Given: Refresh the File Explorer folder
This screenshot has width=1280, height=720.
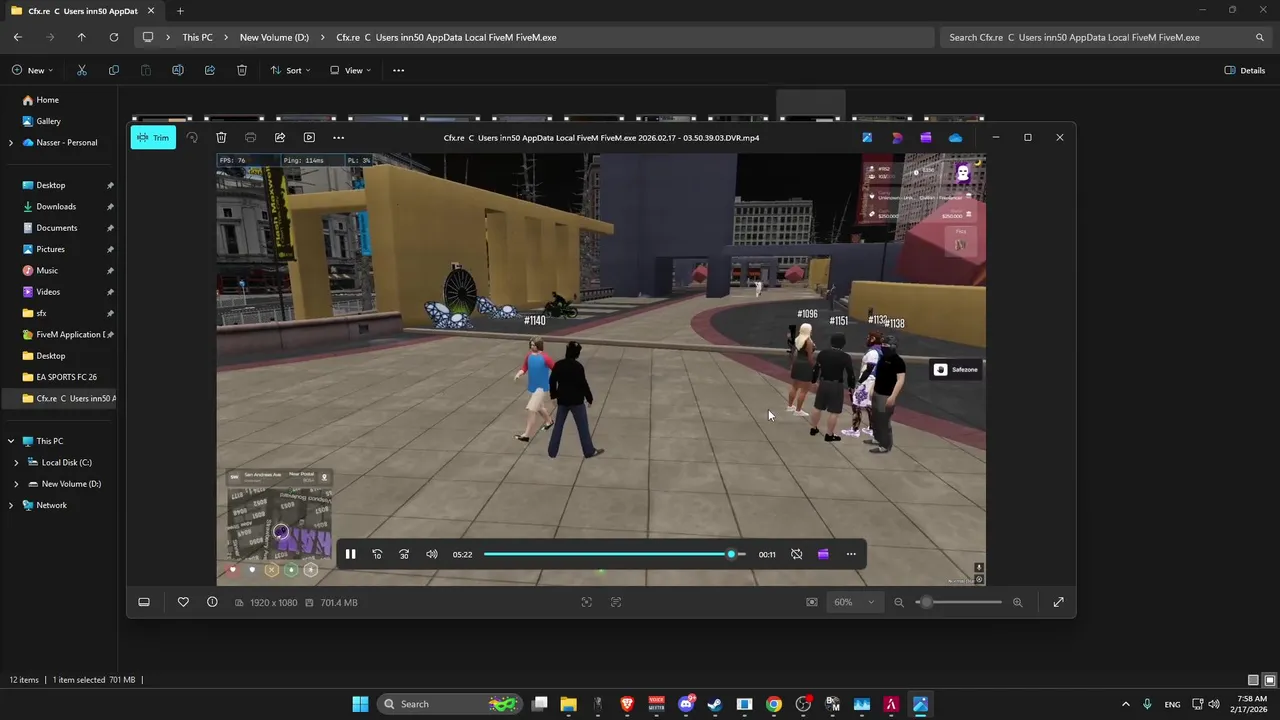Looking at the screenshot, I should coord(114,37).
